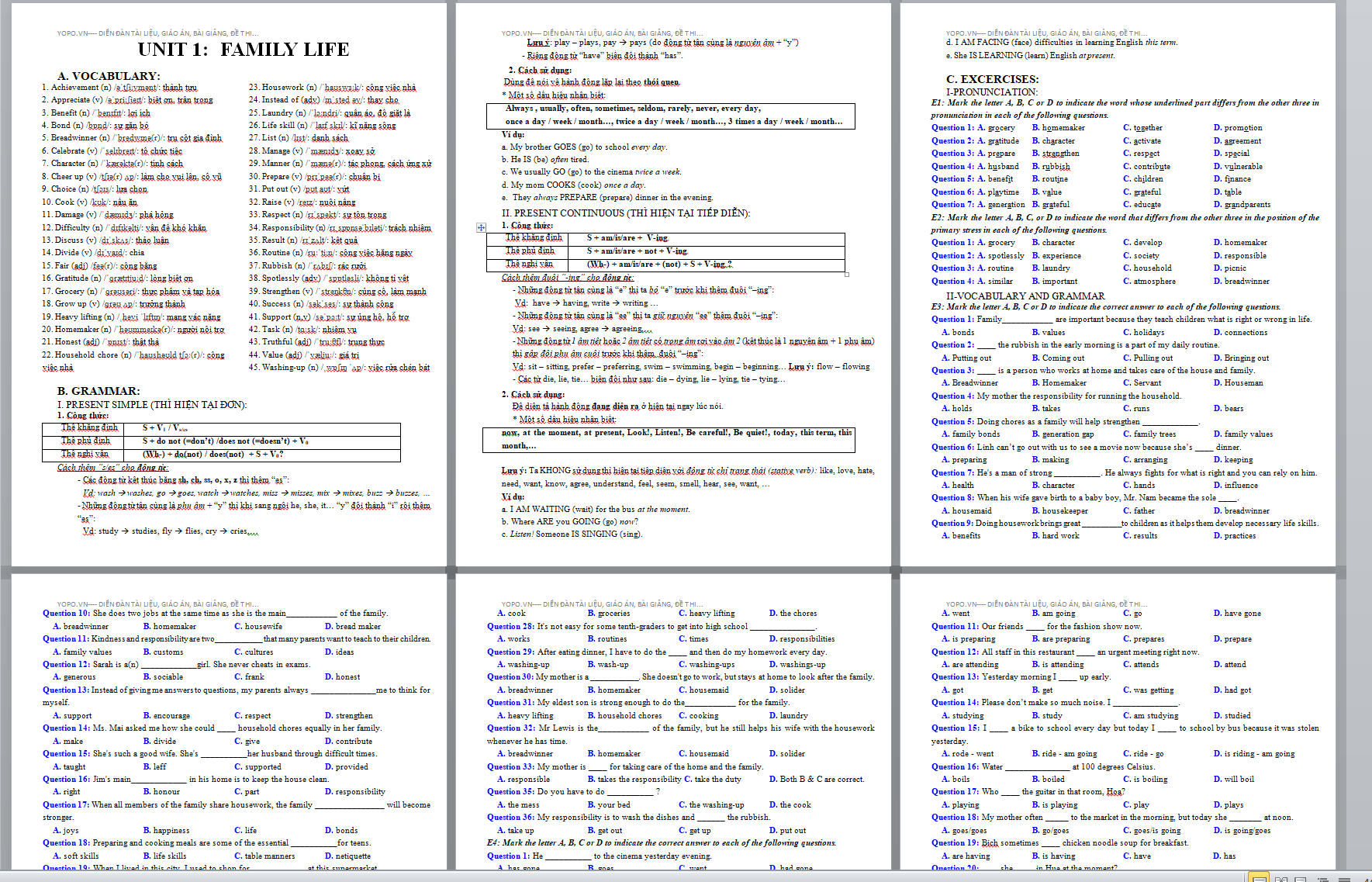Click vocabulary entry "23. Housework (n)"
The width and height of the screenshot is (1372, 882).
(x=282, y=87)
